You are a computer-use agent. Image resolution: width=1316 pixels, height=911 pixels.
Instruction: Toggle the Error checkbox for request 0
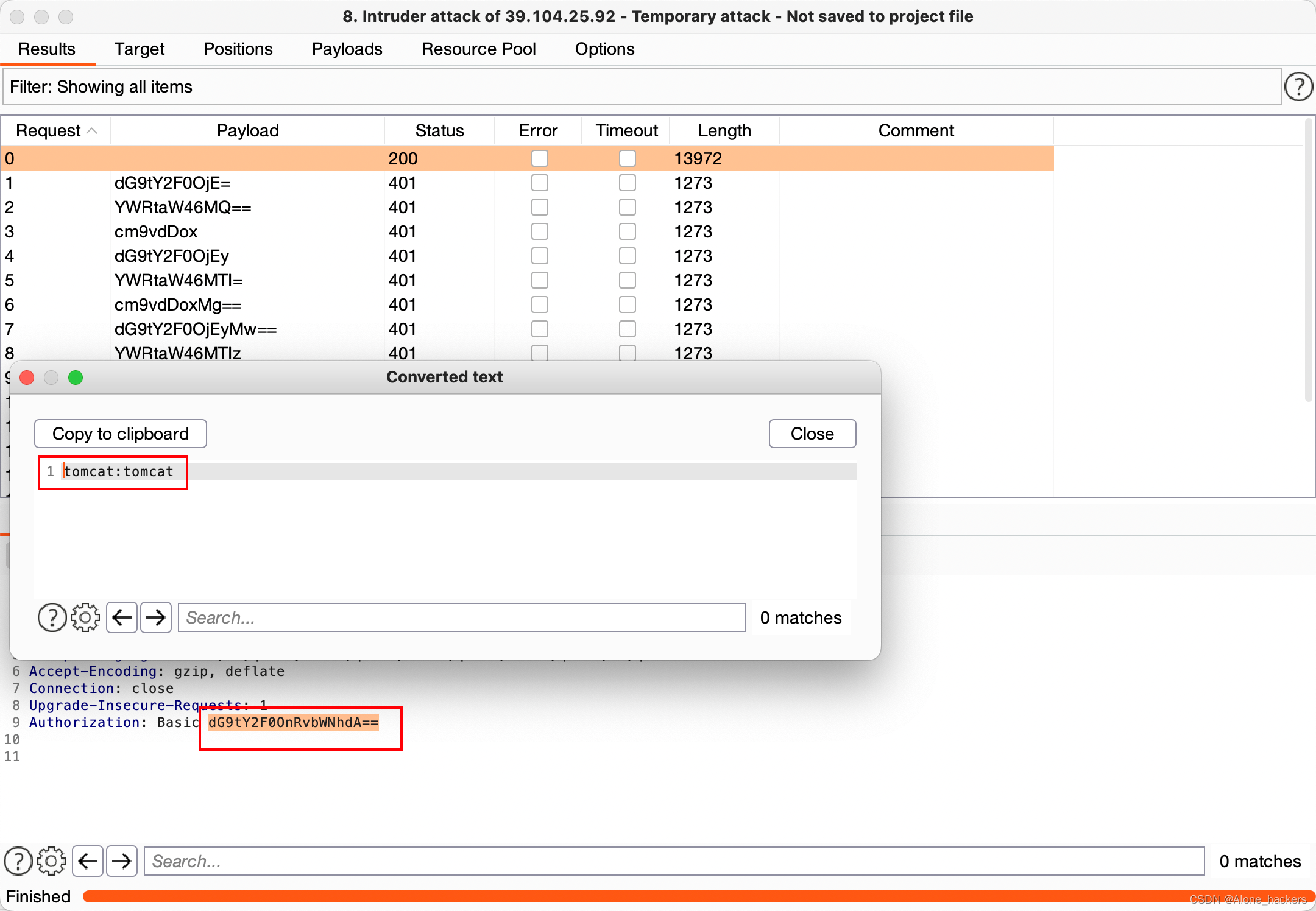[539, 158]
